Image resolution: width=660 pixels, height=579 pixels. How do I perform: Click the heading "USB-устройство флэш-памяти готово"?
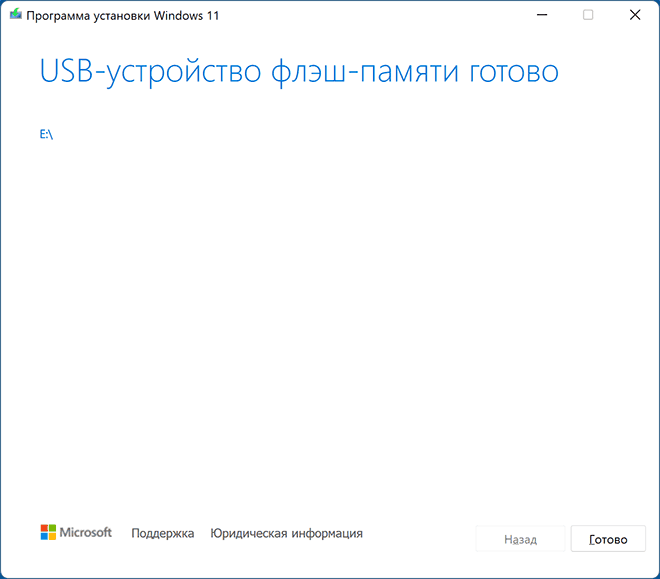point(298,73)
